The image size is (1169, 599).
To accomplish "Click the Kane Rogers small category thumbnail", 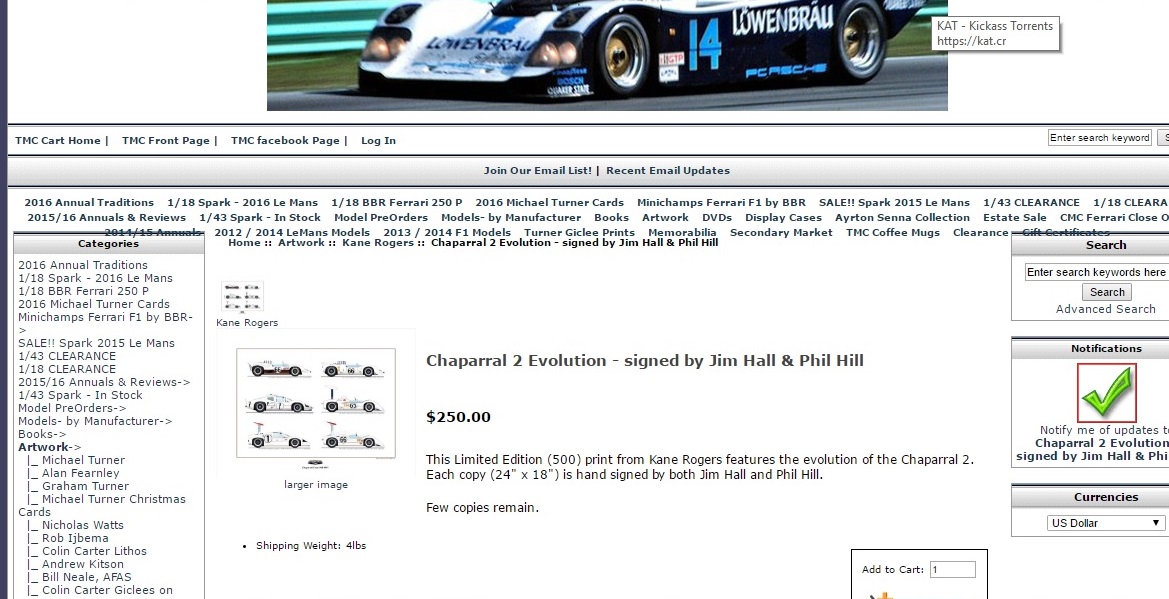I will 242,297.
